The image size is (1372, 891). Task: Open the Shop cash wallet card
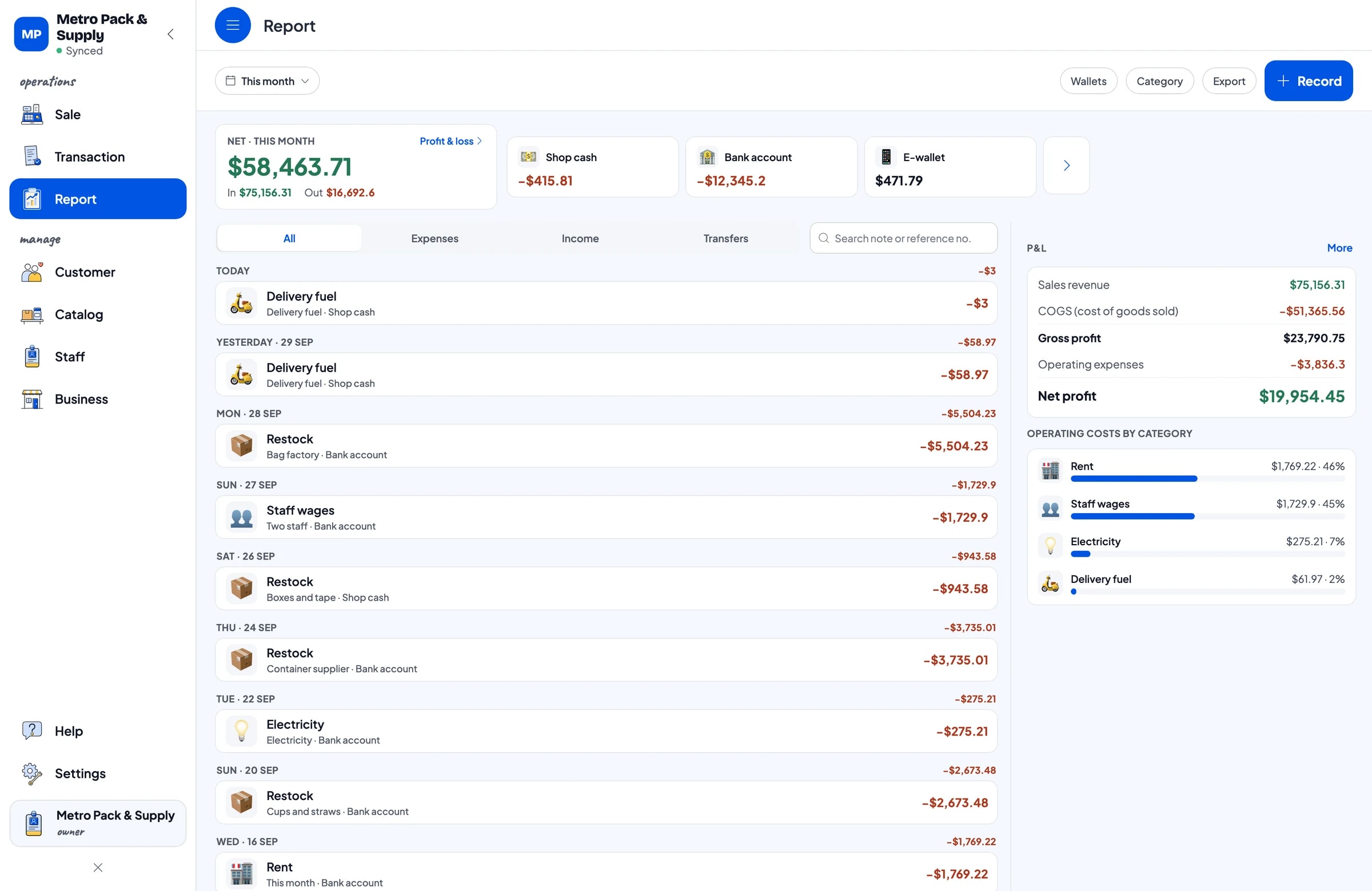click(x=593, y=167)
